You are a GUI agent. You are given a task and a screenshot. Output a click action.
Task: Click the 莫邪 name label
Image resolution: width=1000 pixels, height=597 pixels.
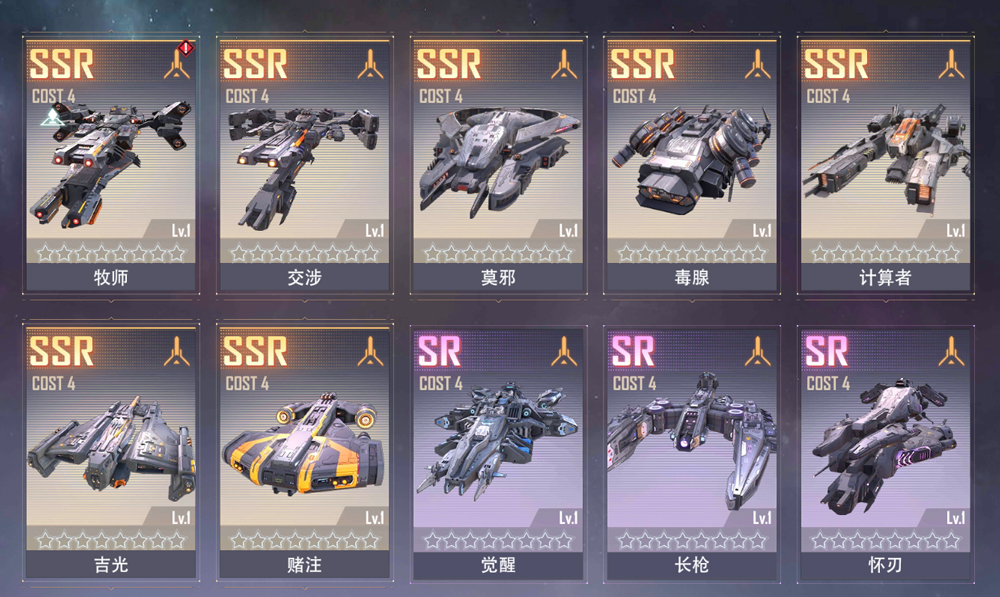coord(498,277)
